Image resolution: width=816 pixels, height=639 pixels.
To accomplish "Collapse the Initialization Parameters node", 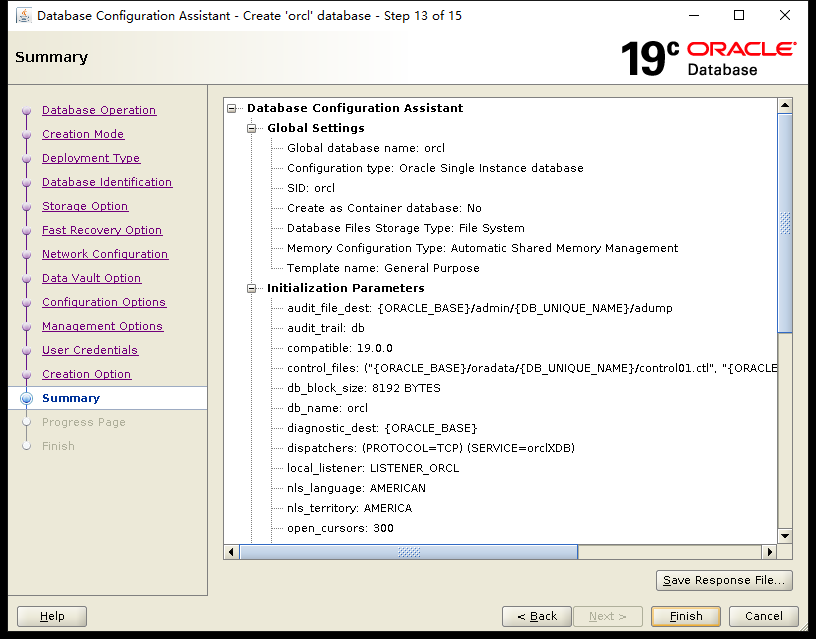I will click(251, 288).
